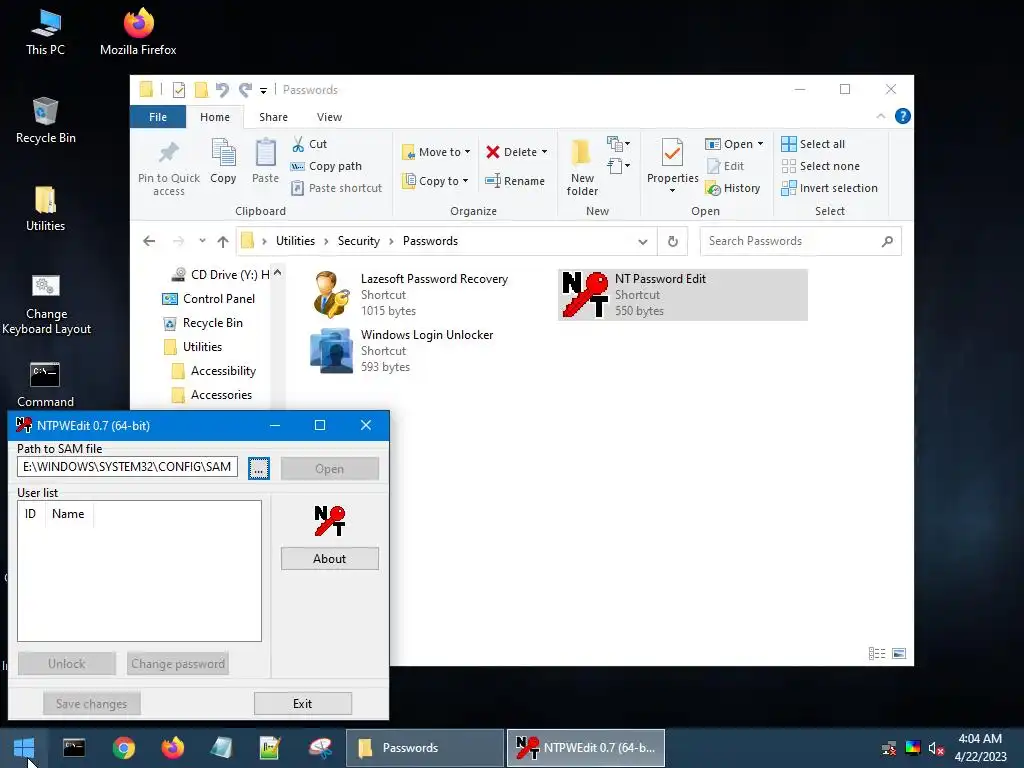Click Path to SAM file field
This screenshot has width=1024, height=768.
tap(127, 467)
